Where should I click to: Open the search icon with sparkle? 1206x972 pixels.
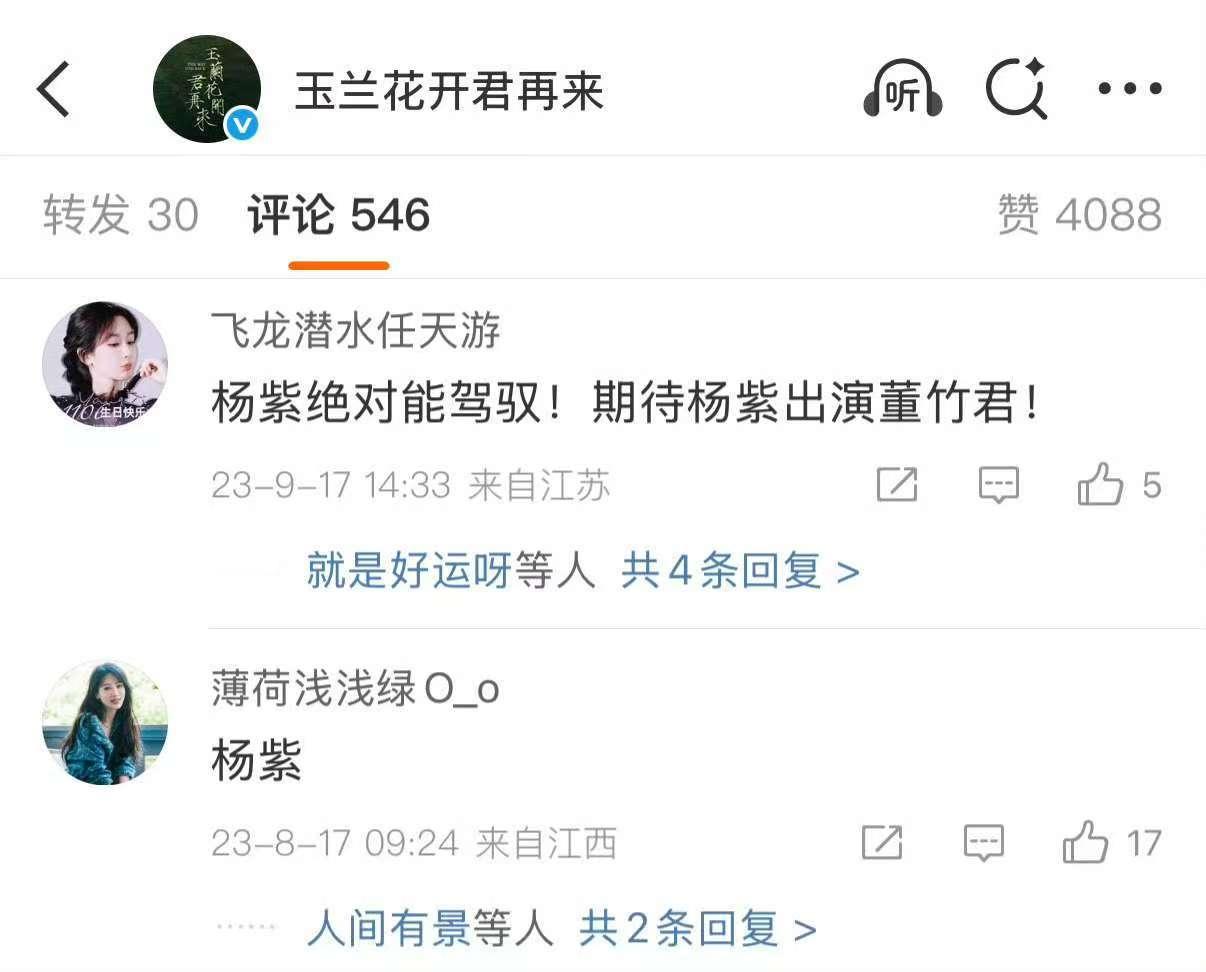(x=1015, y=89)
